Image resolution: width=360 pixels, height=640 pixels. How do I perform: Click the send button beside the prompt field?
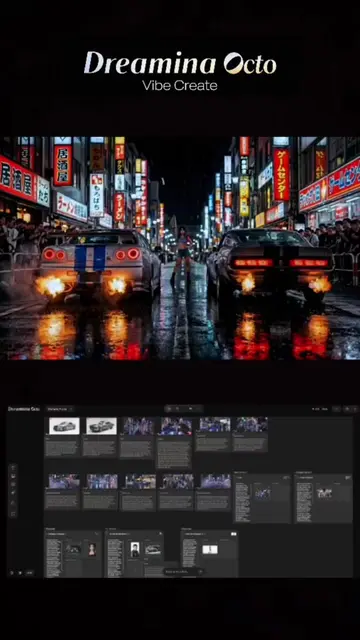tap(200, 572)
